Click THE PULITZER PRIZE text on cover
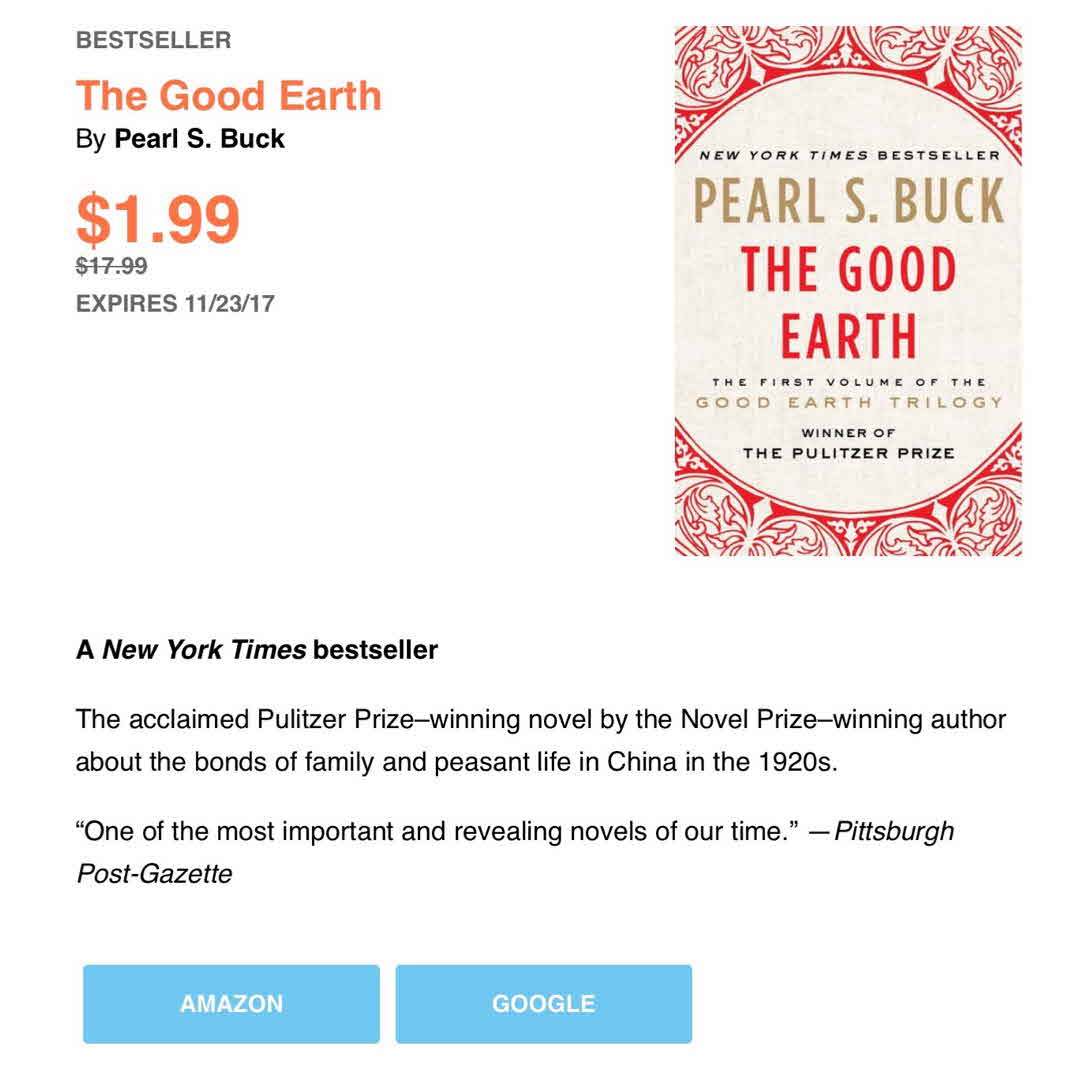This screenshot has width=1080, height=1080. [848, 453]
